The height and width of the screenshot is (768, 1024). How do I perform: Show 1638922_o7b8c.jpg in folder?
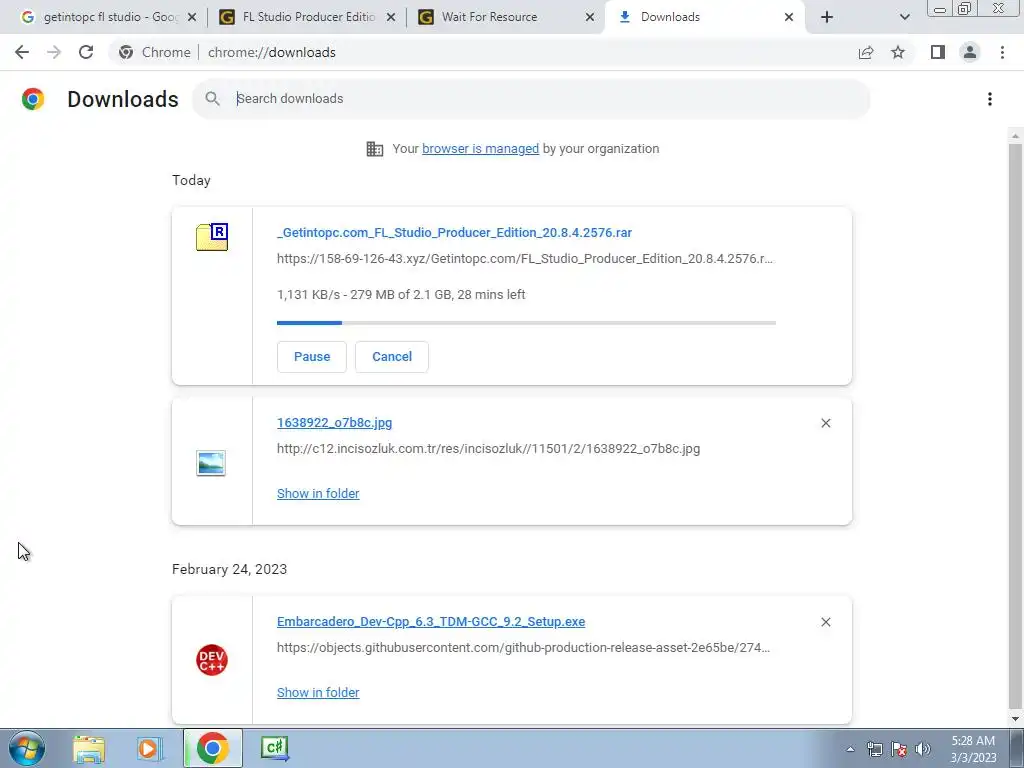[318, 494]
